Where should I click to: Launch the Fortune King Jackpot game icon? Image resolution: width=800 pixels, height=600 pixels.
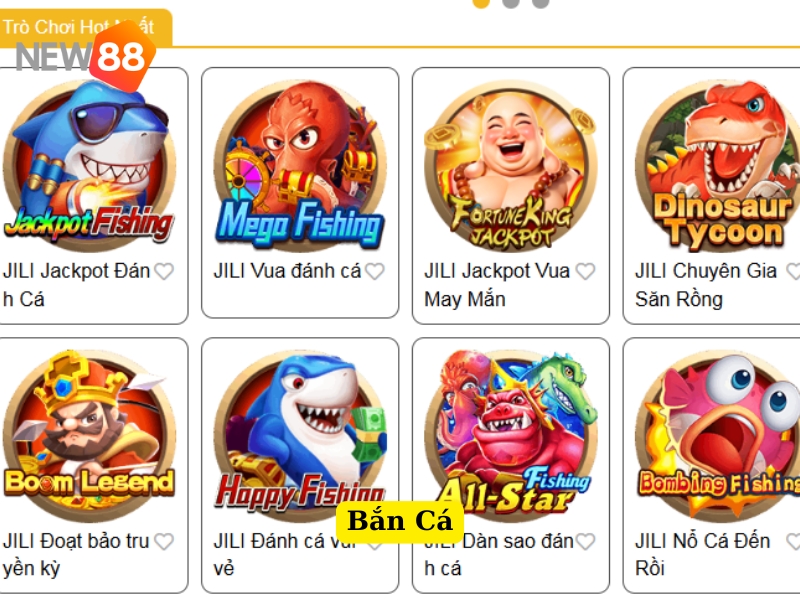(x=511, y=165)
